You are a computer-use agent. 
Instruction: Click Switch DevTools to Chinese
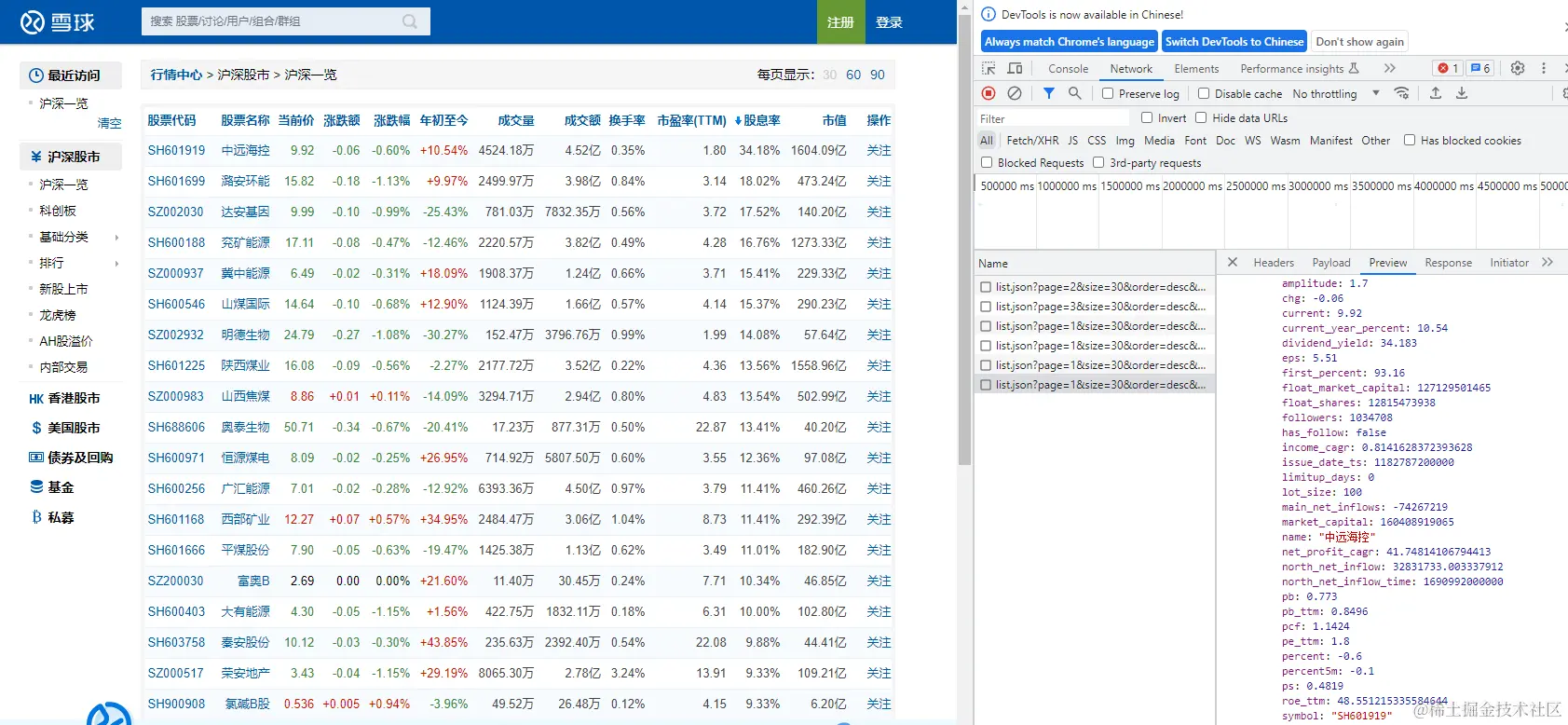(x=1234, y=42)
